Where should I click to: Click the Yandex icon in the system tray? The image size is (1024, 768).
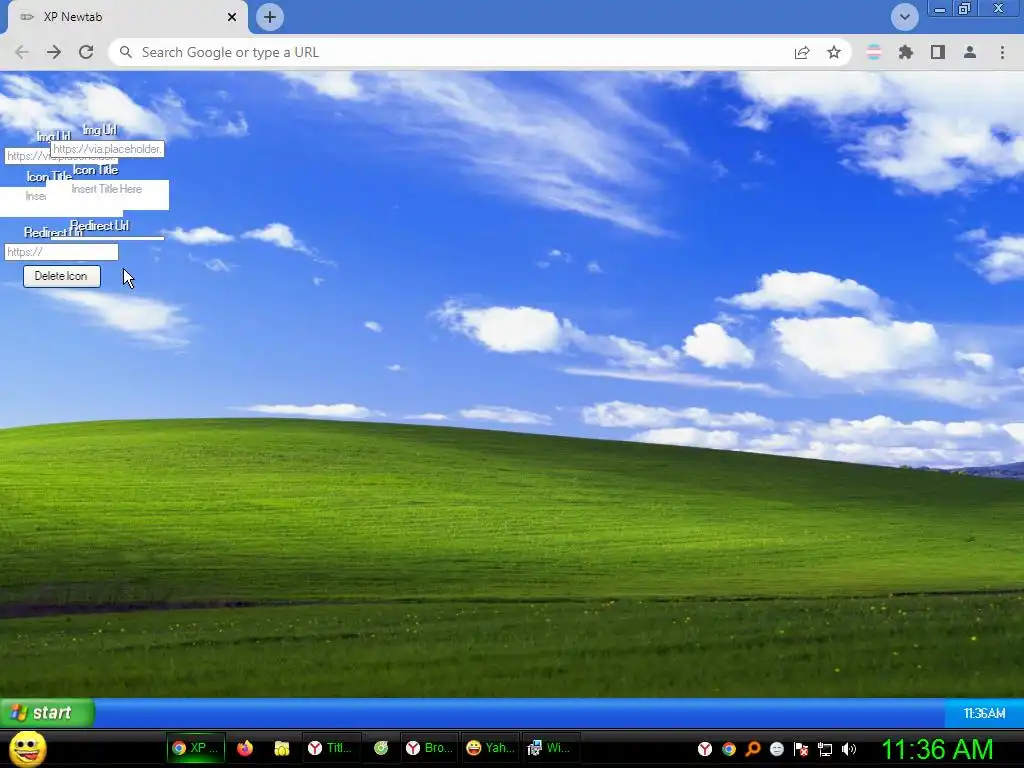pos(705,749)
